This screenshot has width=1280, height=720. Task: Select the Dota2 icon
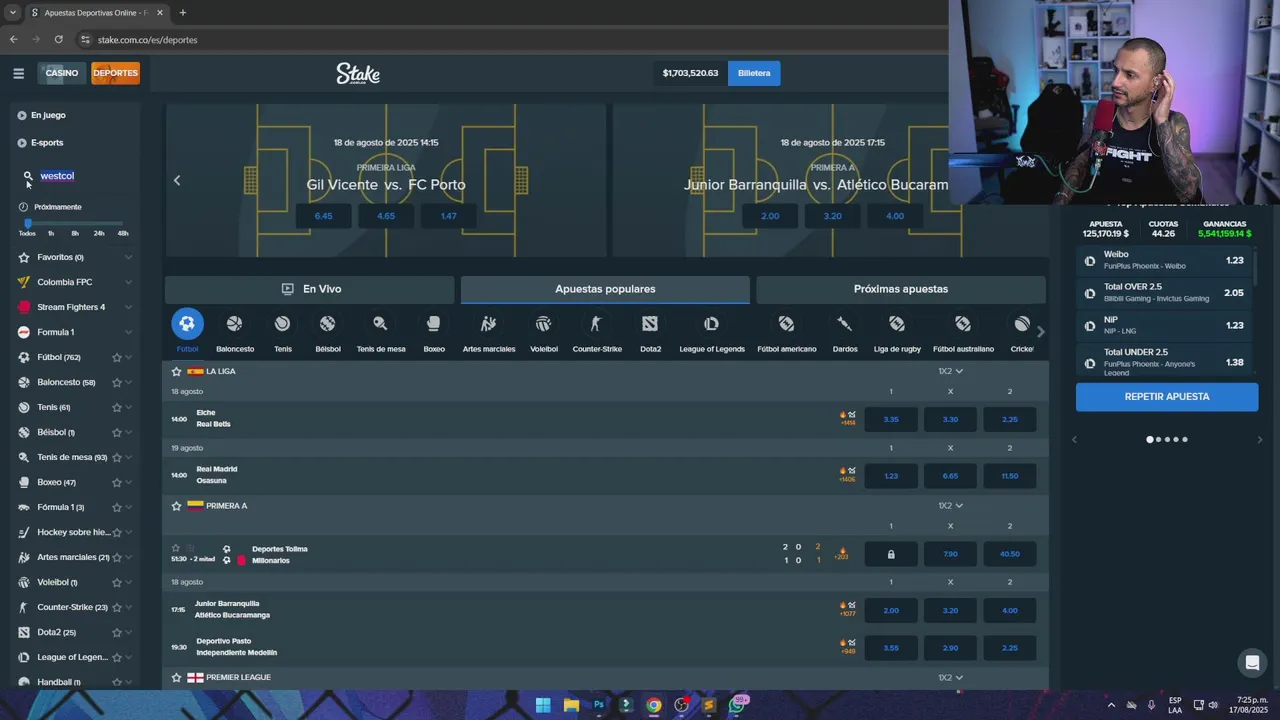click(650, 324)
